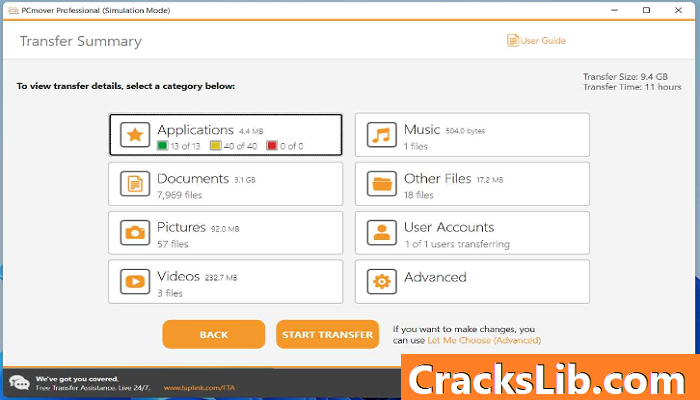Click the green application status square
The height and width of the screenshot is (400, 700).
click(x=162, y=146)
